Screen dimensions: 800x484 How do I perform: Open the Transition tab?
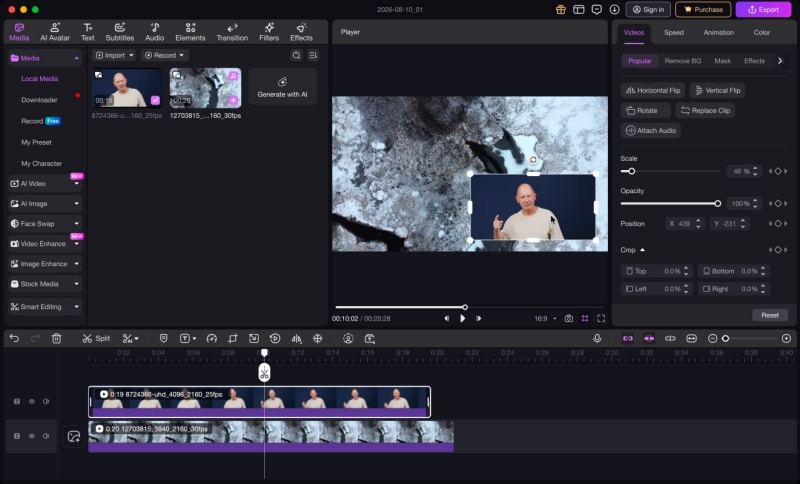click(232, 32)
